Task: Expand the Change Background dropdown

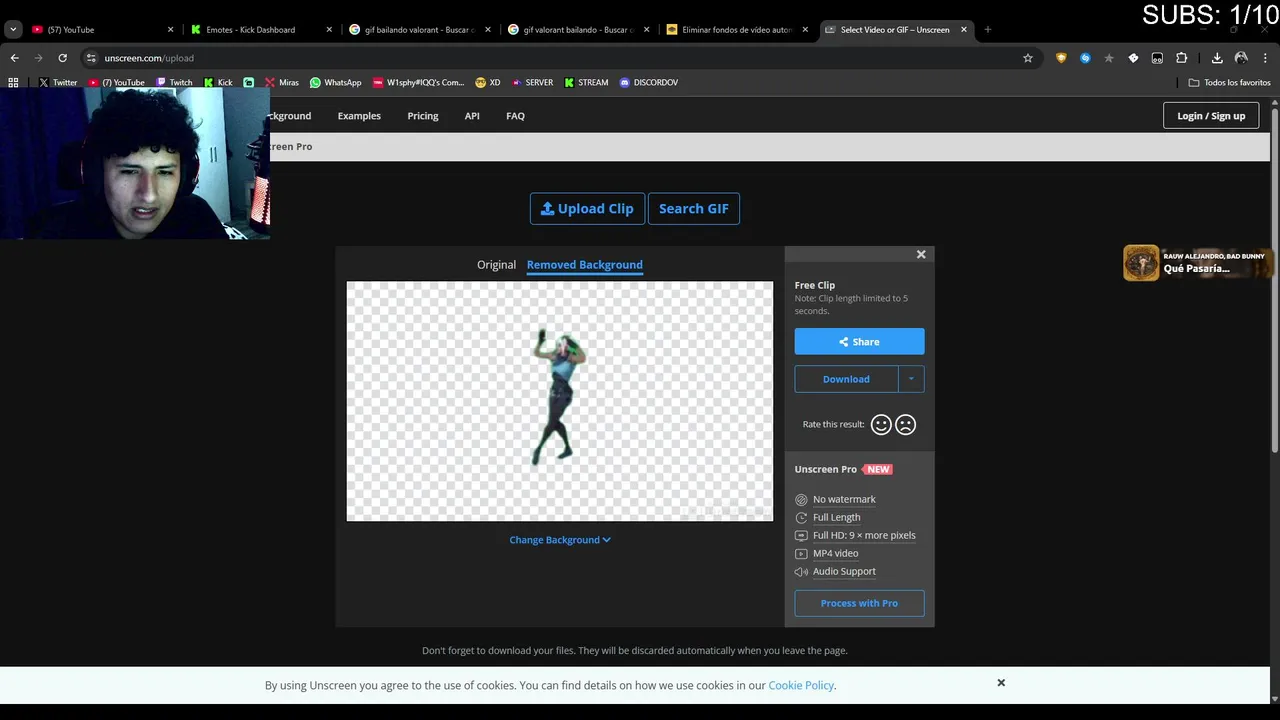Action: point(559,539)
